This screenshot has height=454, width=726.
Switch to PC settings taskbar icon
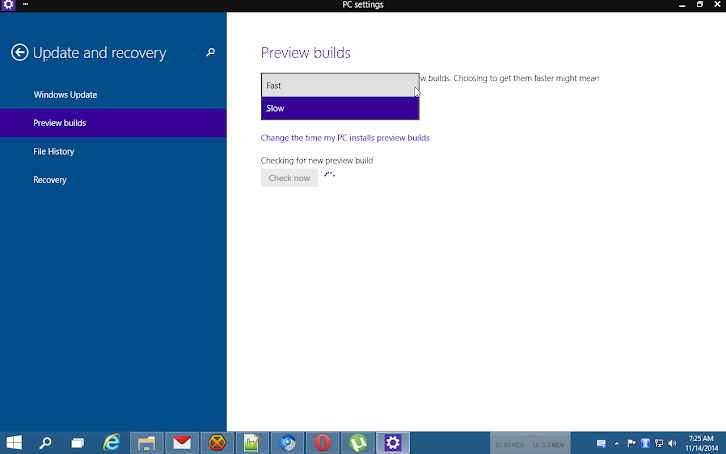pos(393,443)
